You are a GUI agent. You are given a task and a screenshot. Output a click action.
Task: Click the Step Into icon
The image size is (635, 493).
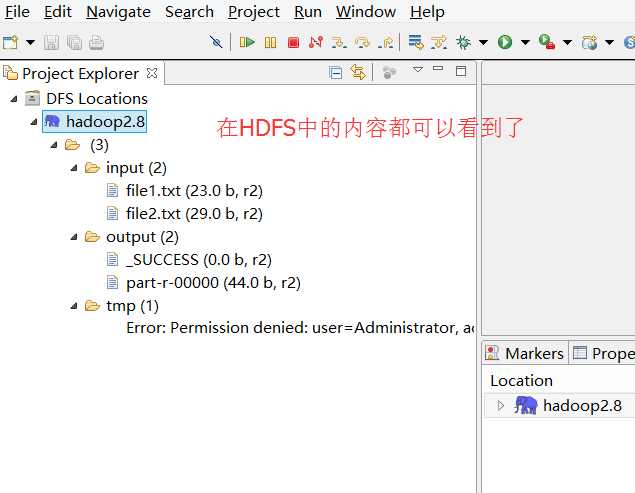(x=339, y=42)
